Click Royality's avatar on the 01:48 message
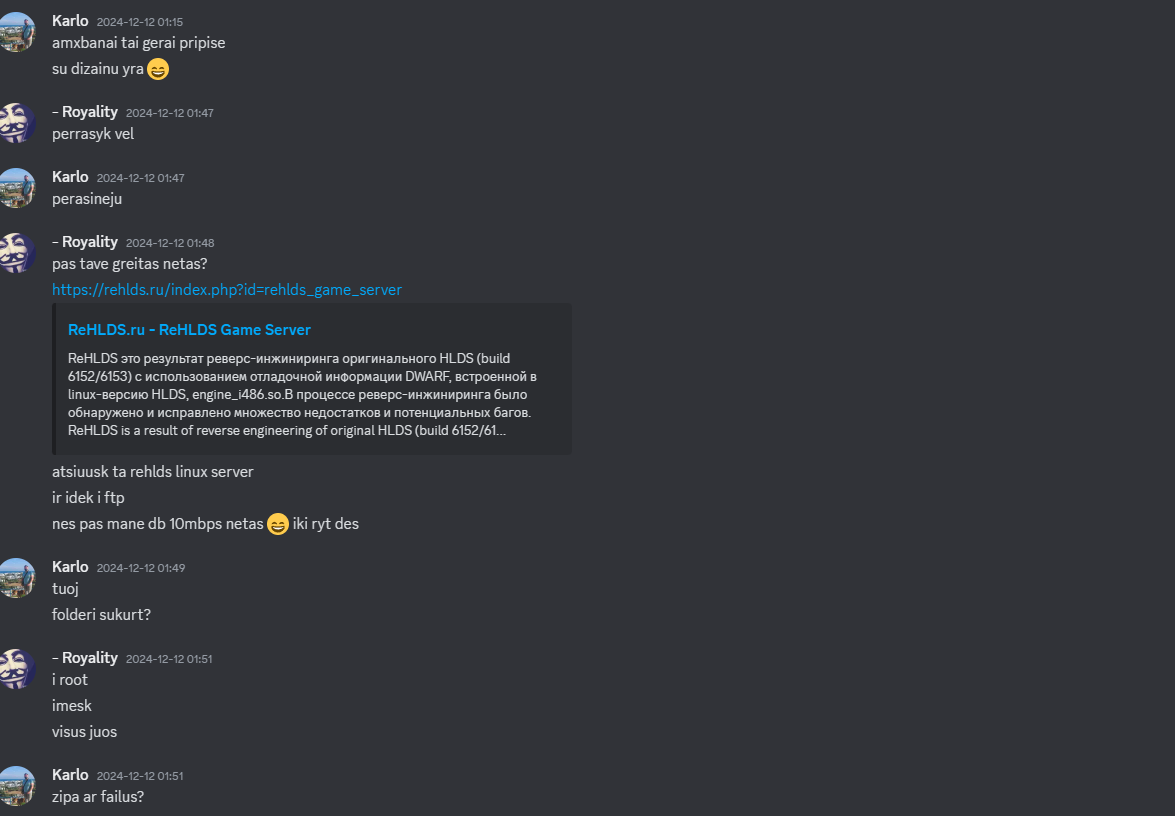1175x816 pixels. point(16,253)
